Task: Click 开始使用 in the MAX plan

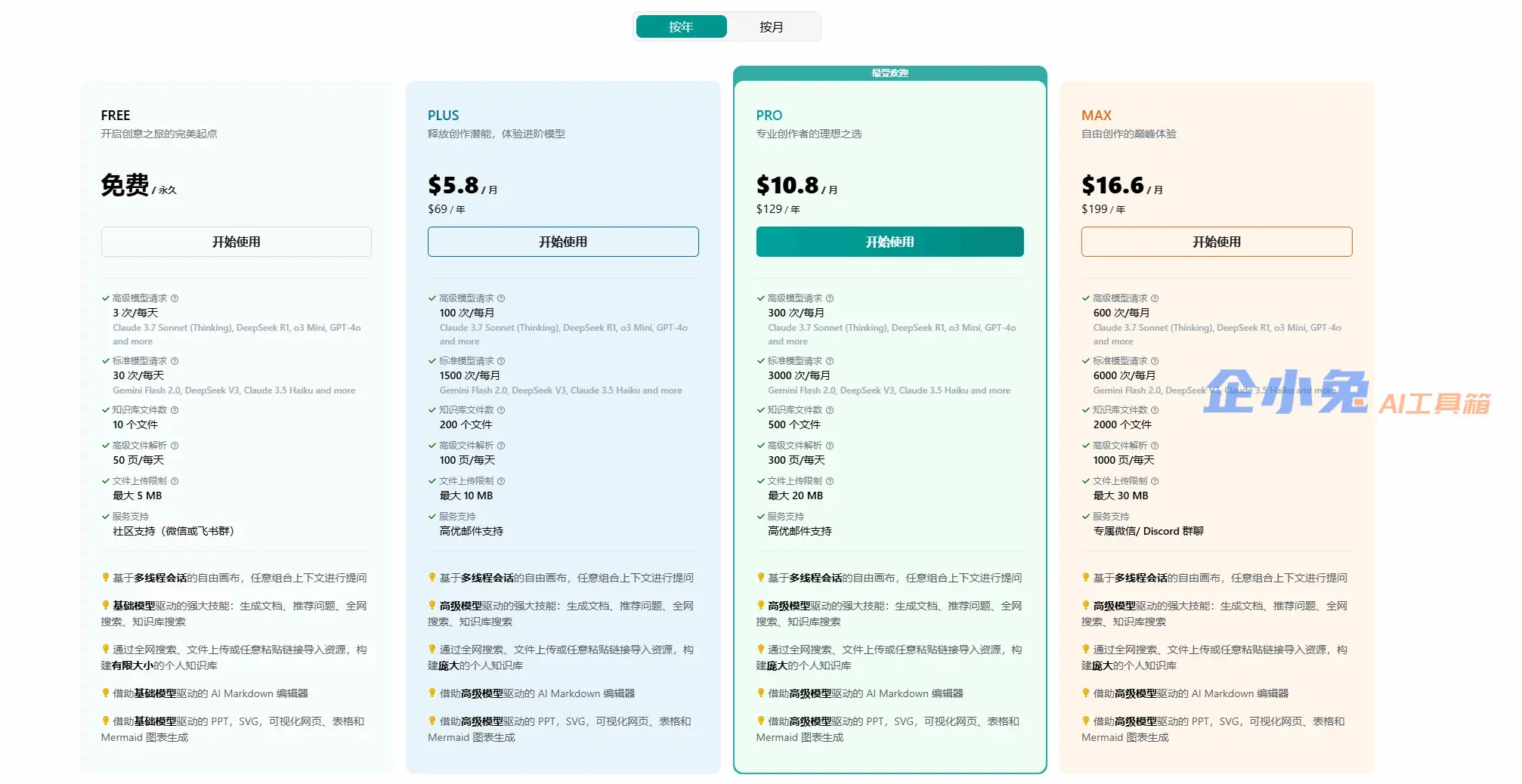Action: point(1217,242)
